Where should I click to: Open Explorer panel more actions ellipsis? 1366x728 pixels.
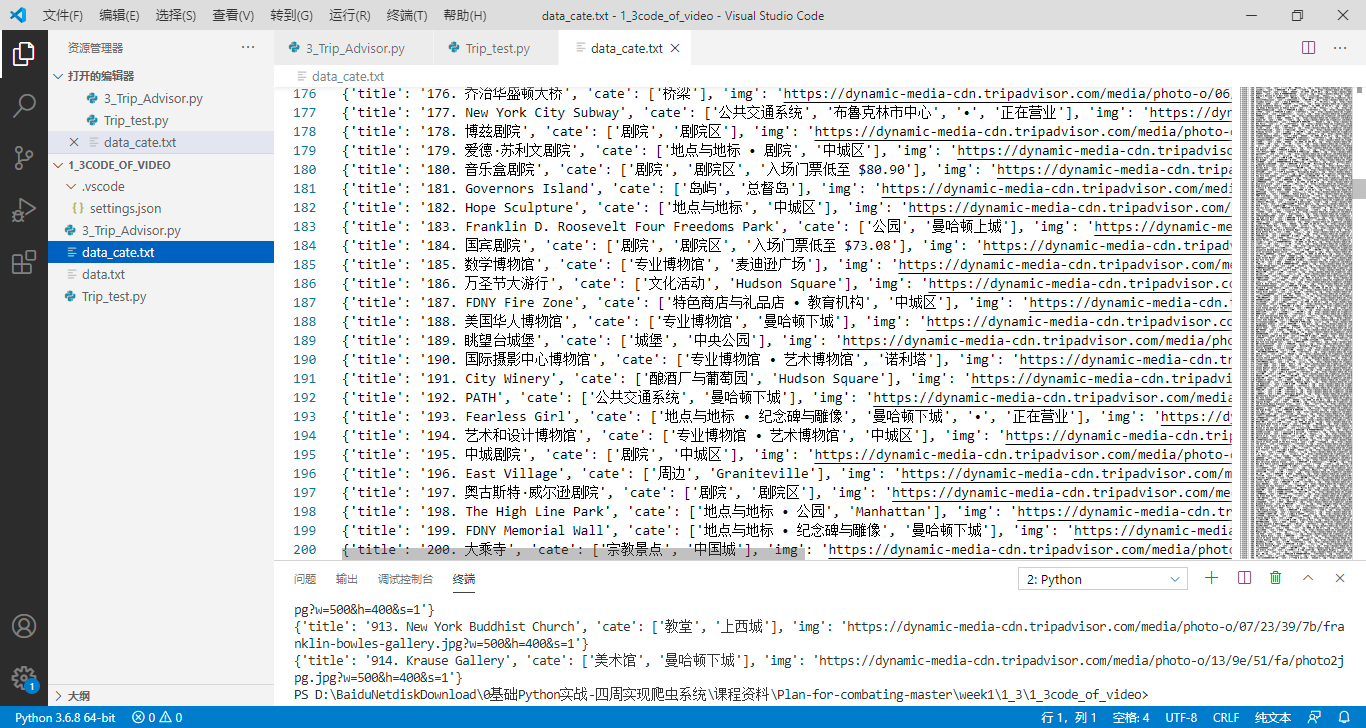[x=248, y=48]
